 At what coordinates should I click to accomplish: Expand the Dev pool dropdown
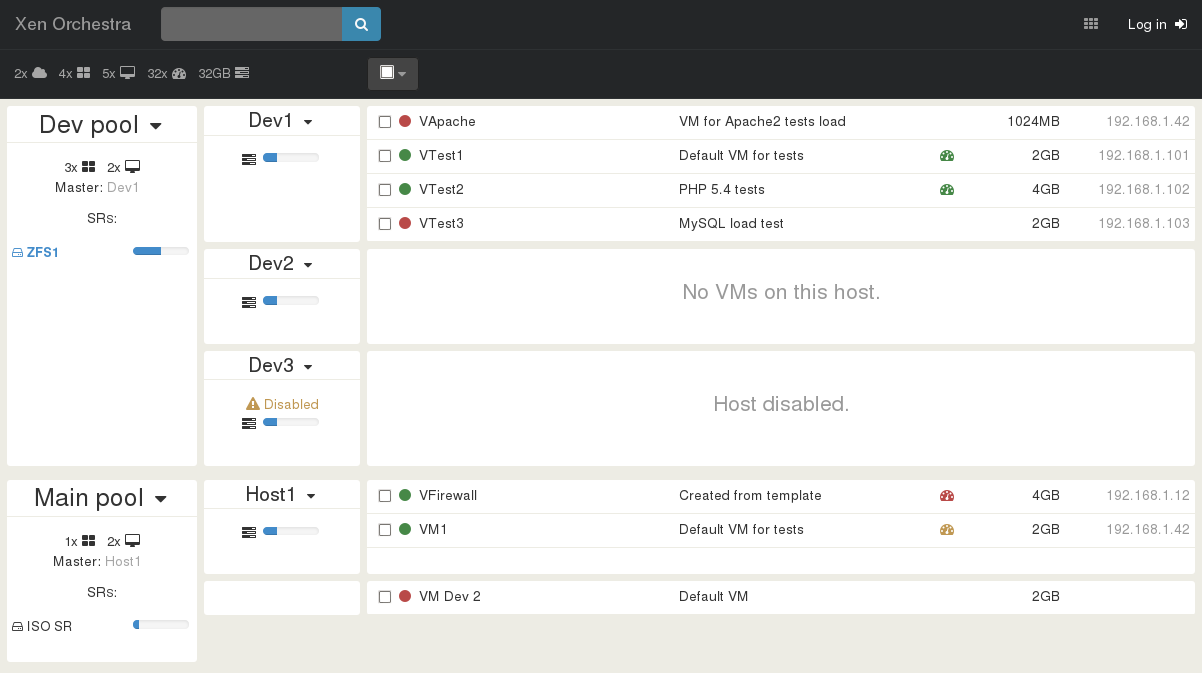[156, 126]
